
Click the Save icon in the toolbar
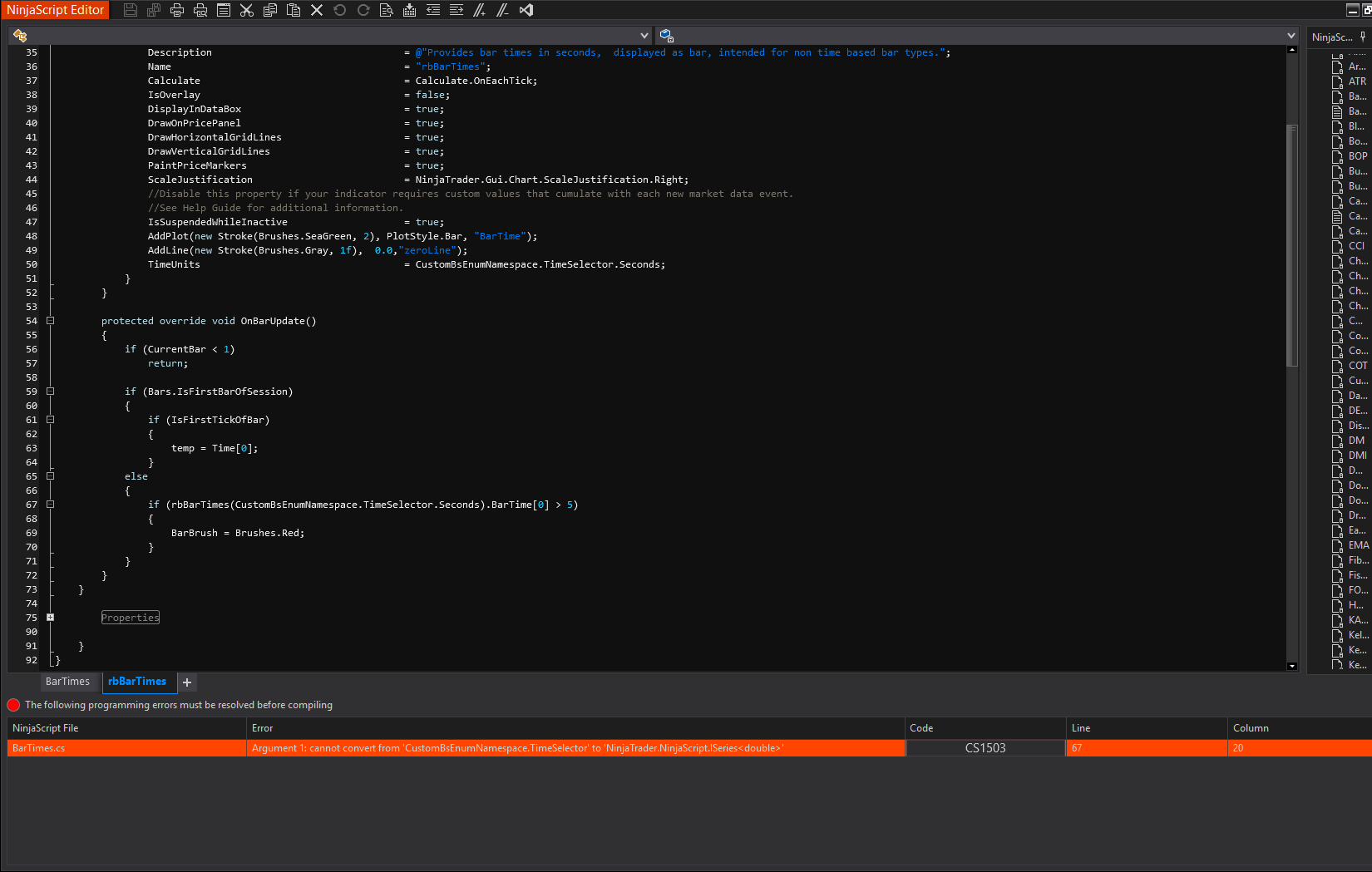(x=131, y=10)
